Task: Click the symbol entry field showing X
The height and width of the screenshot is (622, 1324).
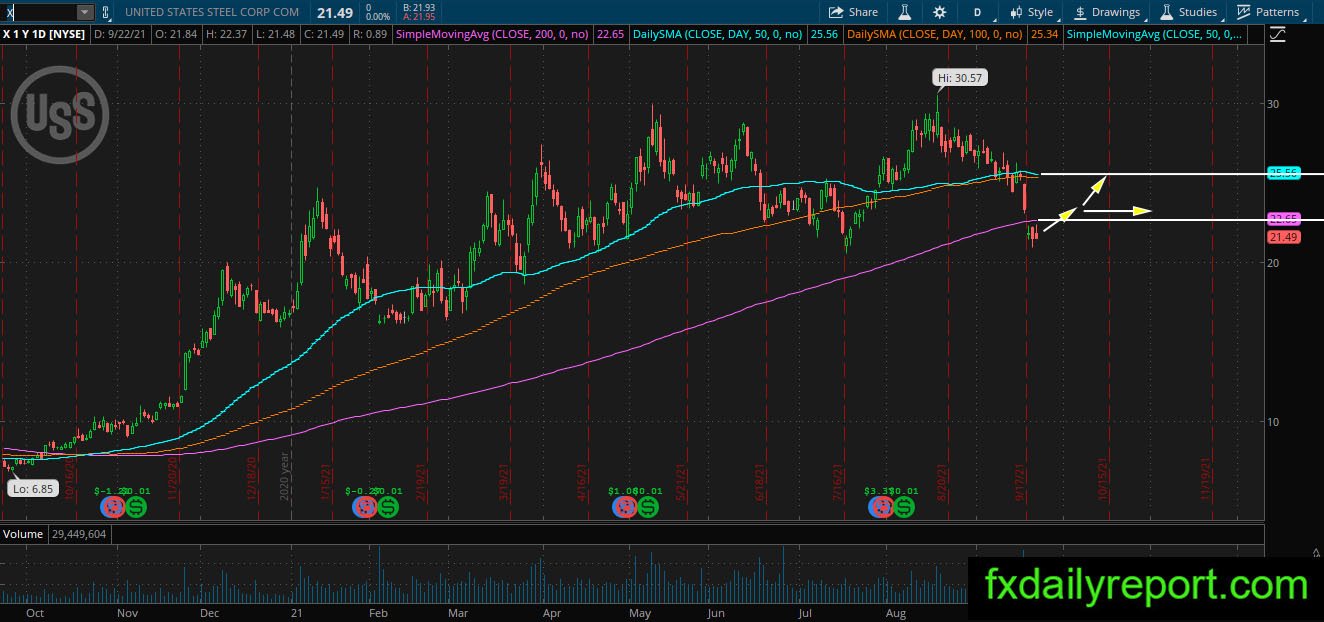Action: (x=38, y=12)
